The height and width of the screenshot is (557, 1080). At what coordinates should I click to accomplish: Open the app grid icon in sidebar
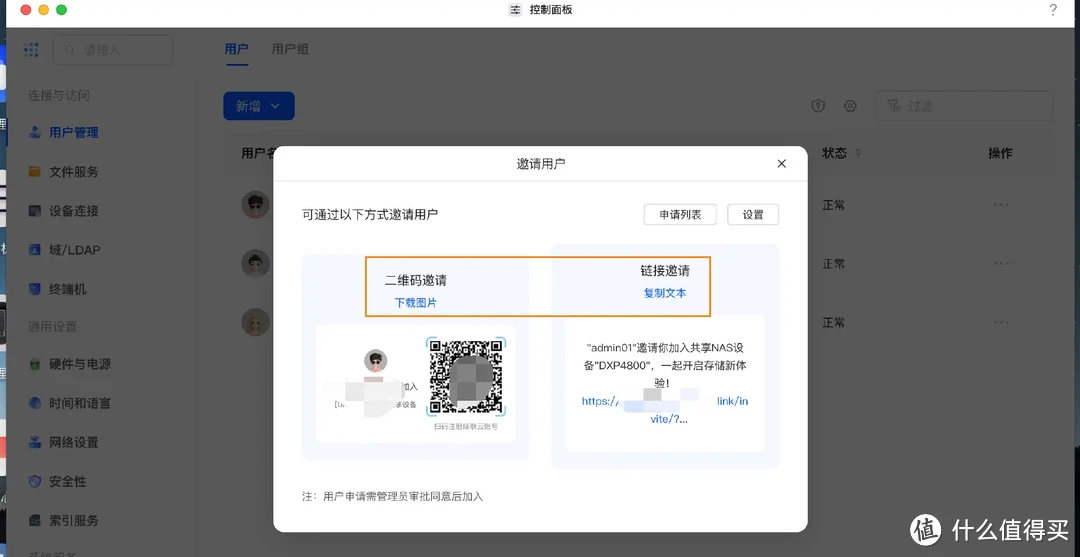tap(31, 50)
